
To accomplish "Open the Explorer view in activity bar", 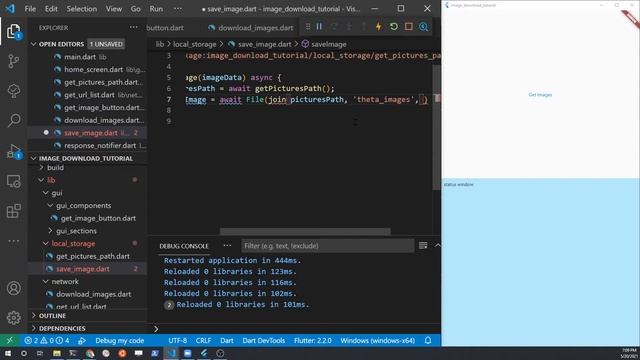I will [x=13, y=31].
